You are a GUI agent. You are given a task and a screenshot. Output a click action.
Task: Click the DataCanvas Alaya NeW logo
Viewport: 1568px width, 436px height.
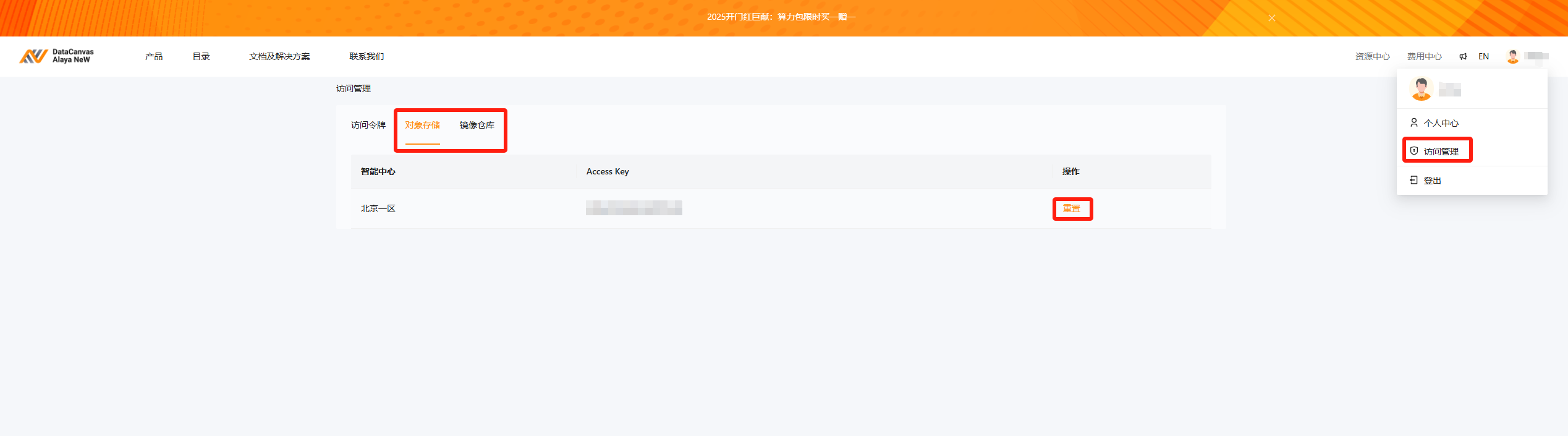point(56,56)
